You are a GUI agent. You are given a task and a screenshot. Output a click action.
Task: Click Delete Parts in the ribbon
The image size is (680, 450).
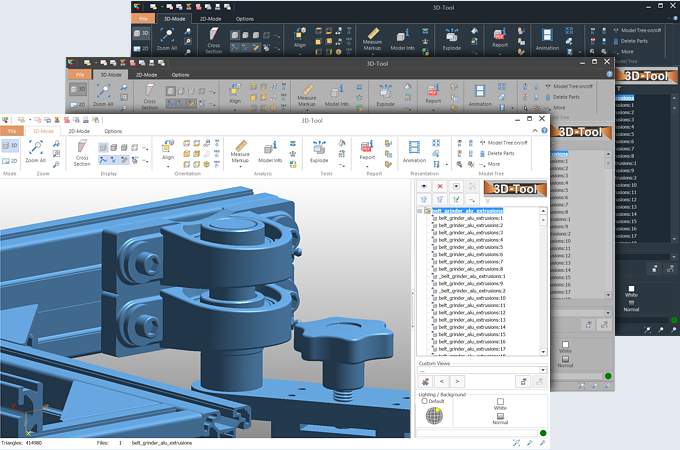500,153
